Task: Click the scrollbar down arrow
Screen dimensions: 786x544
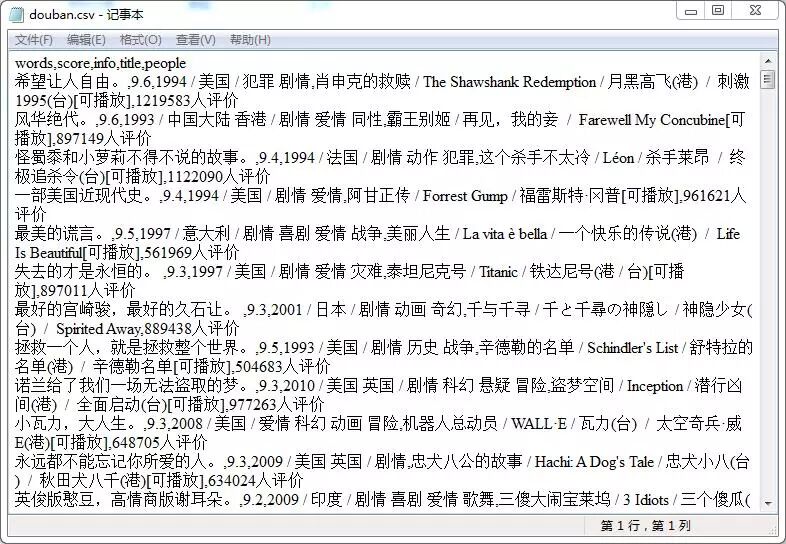Action: [x=768, y=503]
